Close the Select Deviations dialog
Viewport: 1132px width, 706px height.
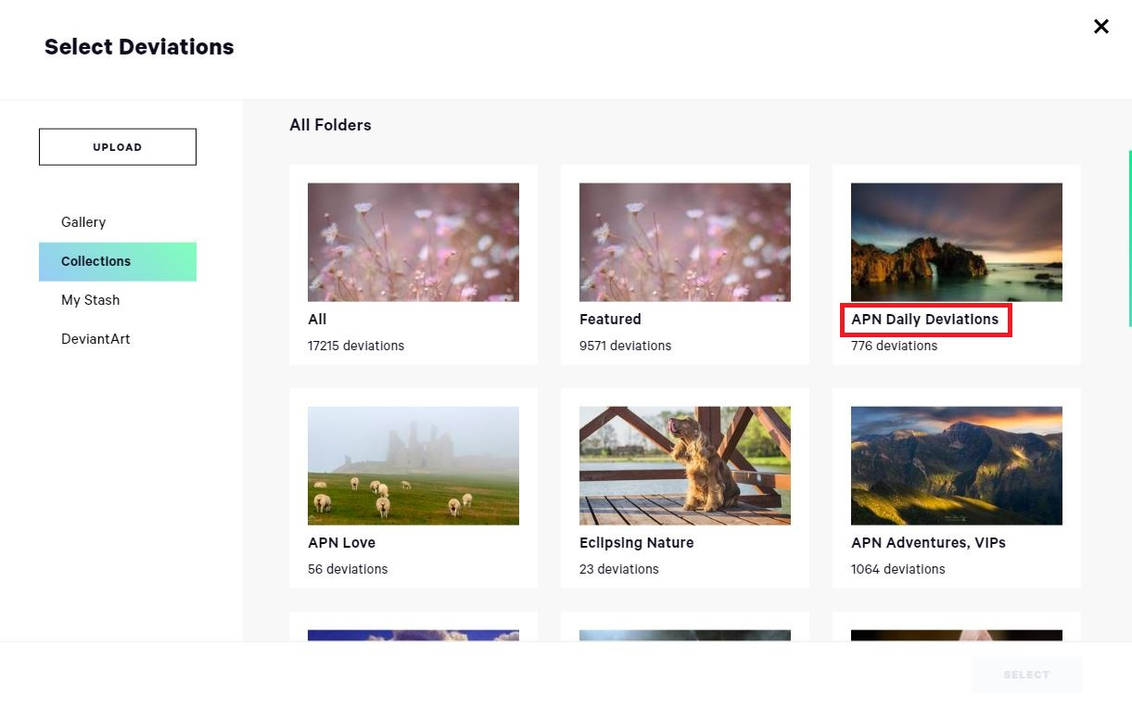point(1101,27)
